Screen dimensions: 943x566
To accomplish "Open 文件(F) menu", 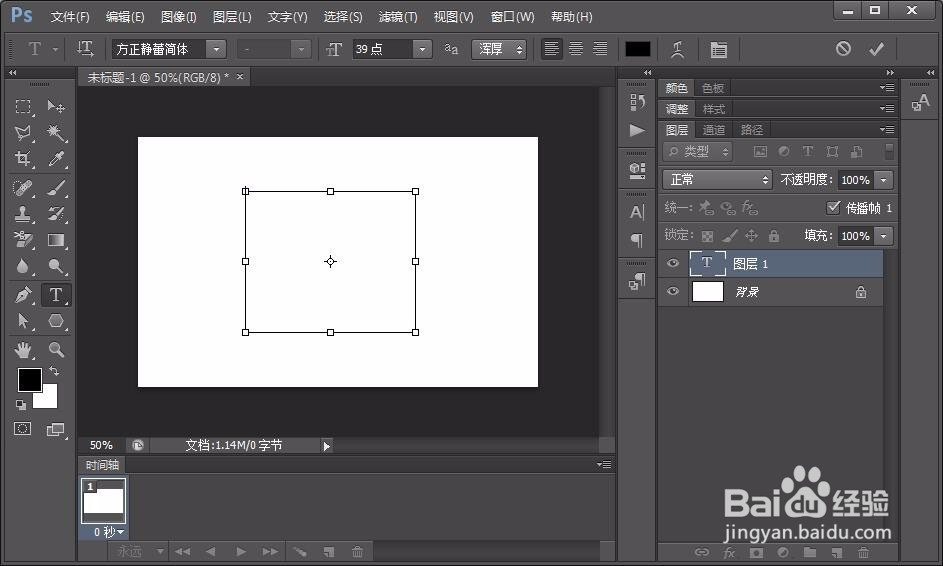I will pos(70,17).
